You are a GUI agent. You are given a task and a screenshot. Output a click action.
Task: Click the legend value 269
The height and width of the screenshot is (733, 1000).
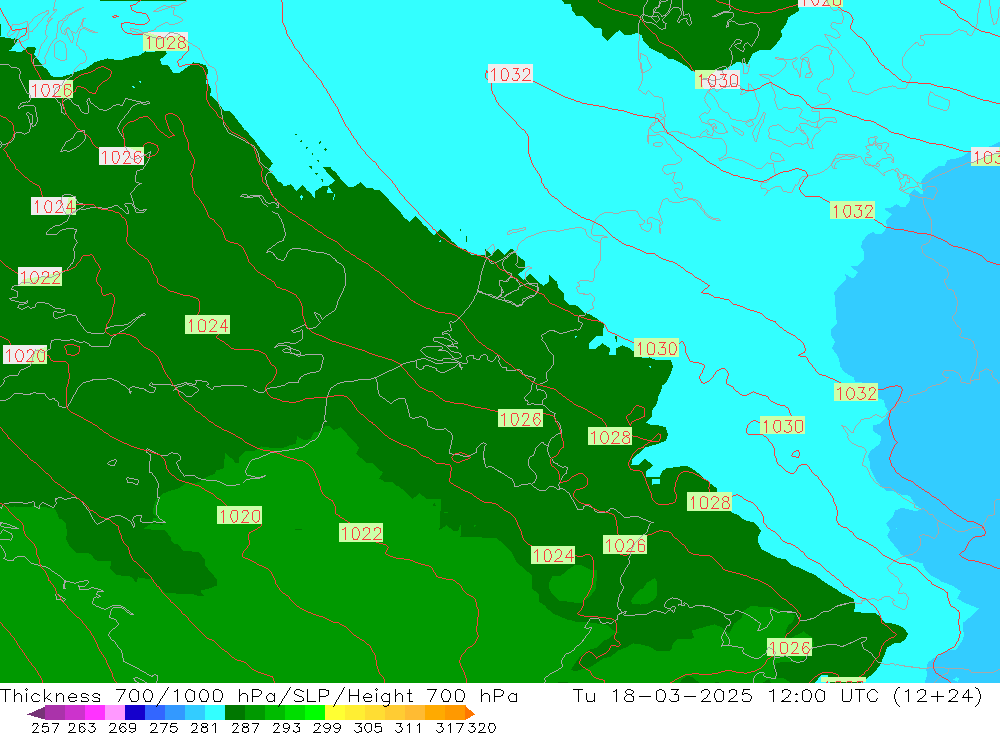tap(122, 727)
